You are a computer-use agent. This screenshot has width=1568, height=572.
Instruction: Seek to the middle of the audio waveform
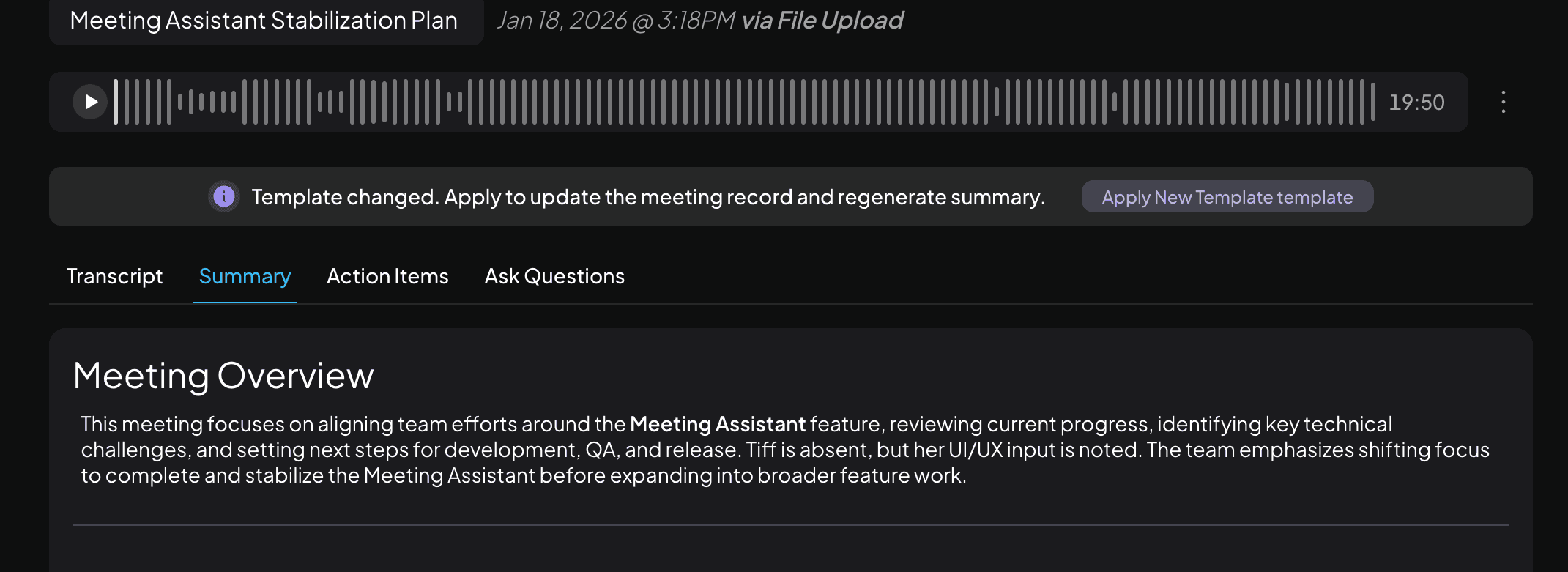click(x=745, y=102)
